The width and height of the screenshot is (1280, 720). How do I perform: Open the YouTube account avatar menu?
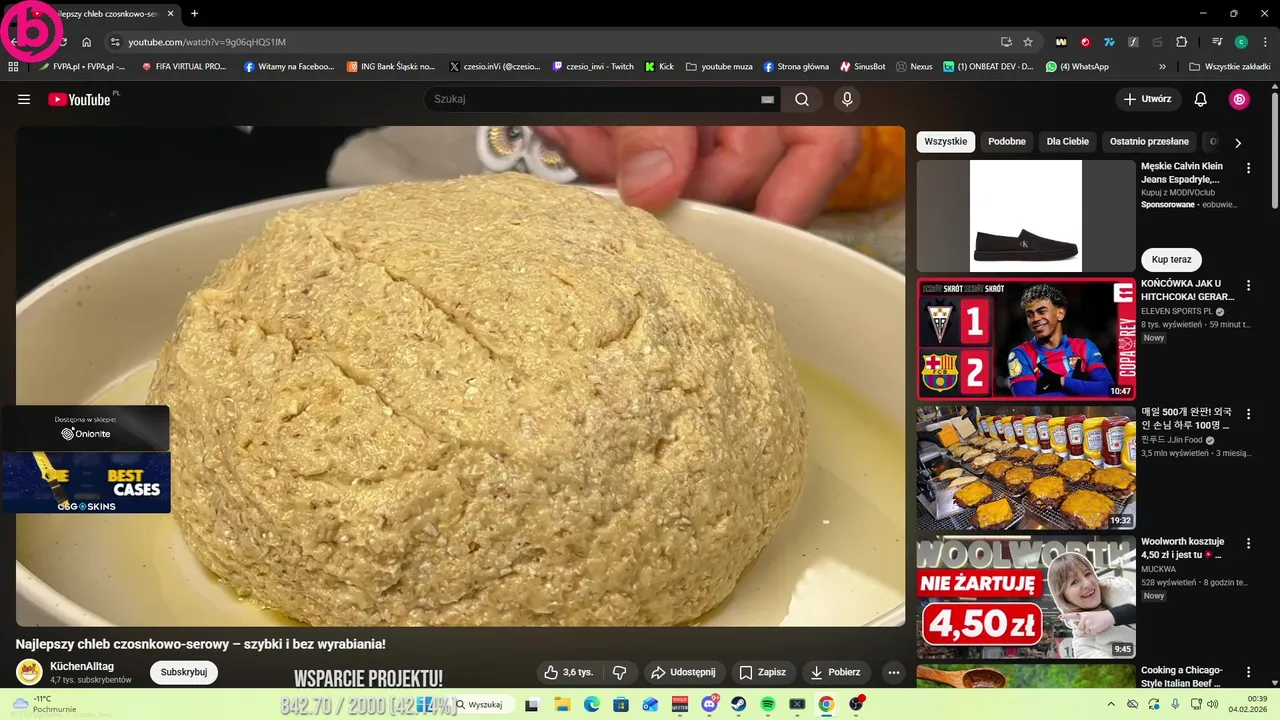[1239, 99]
